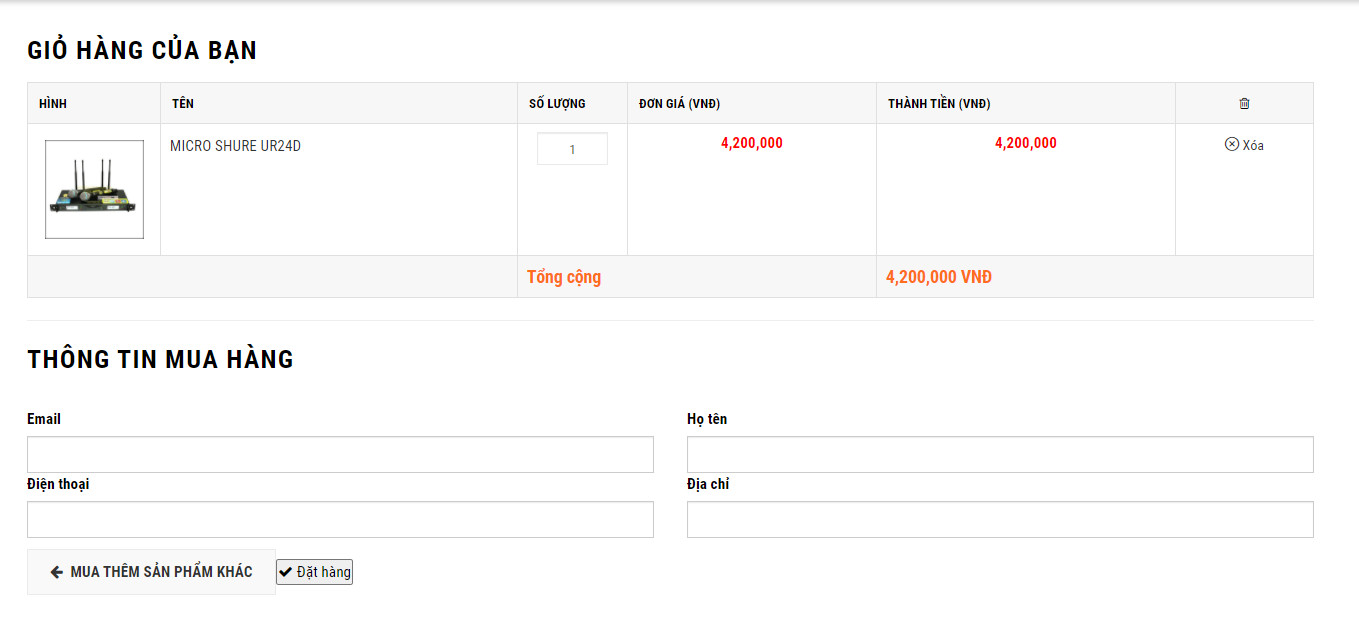Submit the order with Đặt hàng button

coord(315,572)
